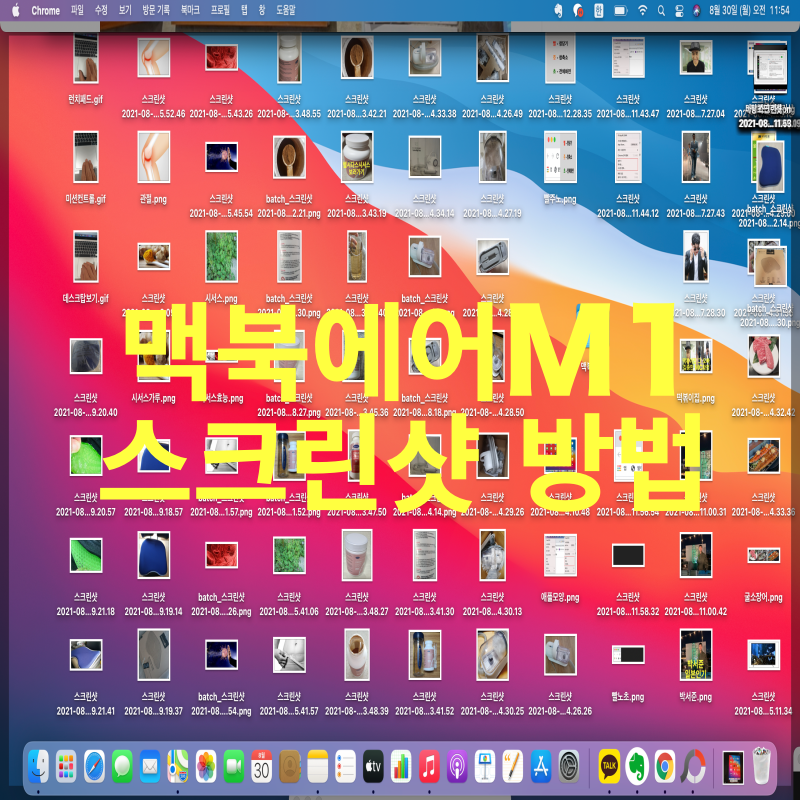Select the 애플모양.png file
This screenshot has height=800, width=800.
560,556
